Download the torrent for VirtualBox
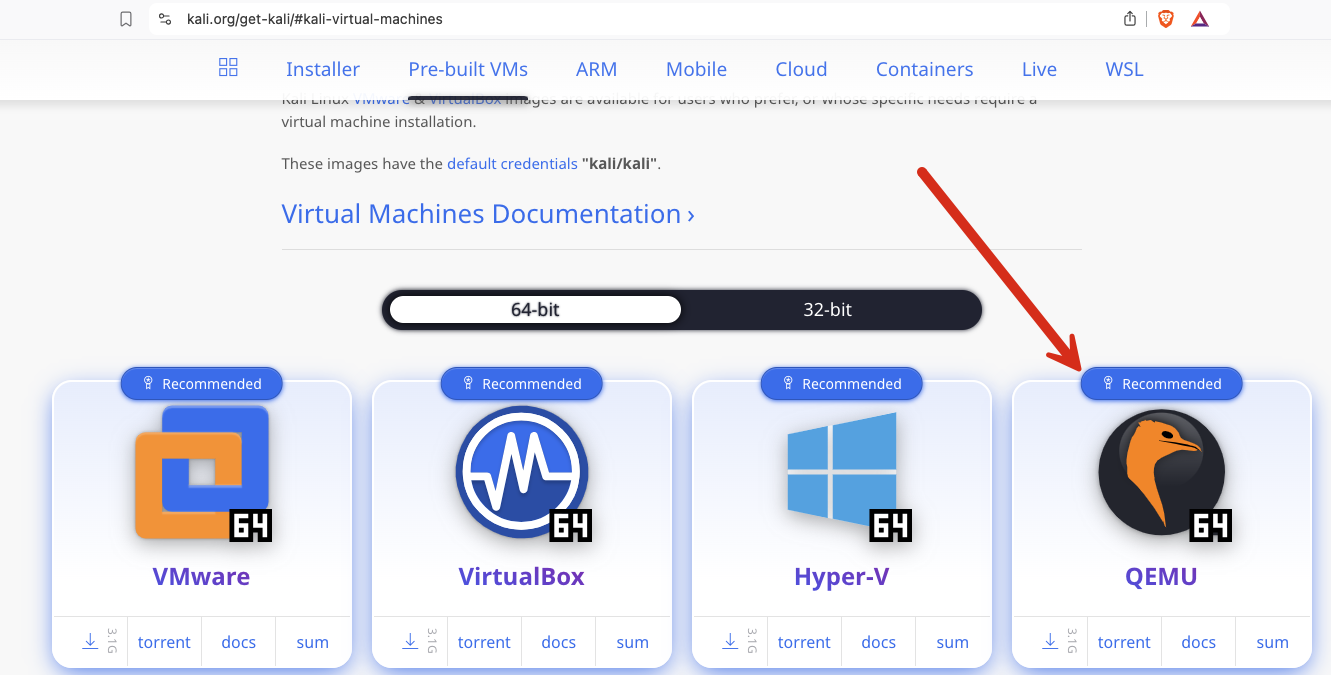Image resolution: width=1331 pixels, height=675 pixels. tap(483, 641)
